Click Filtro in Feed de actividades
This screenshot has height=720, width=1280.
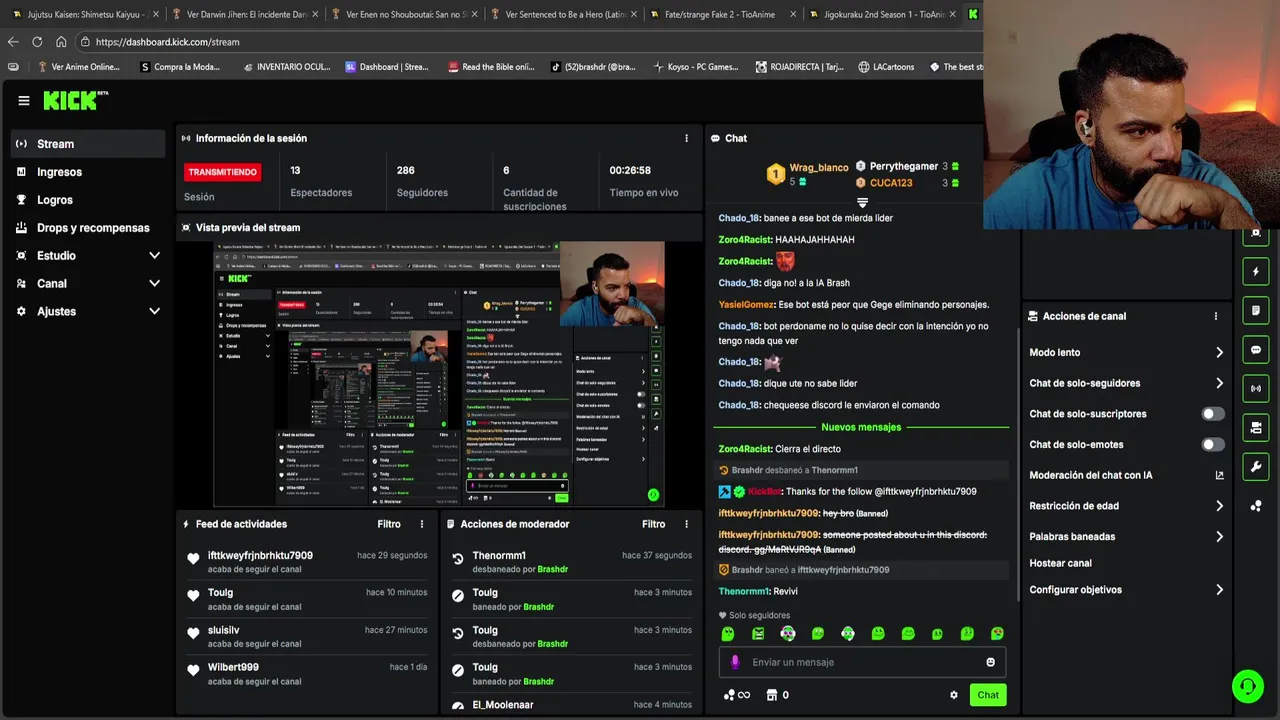(x=389, y=524)
